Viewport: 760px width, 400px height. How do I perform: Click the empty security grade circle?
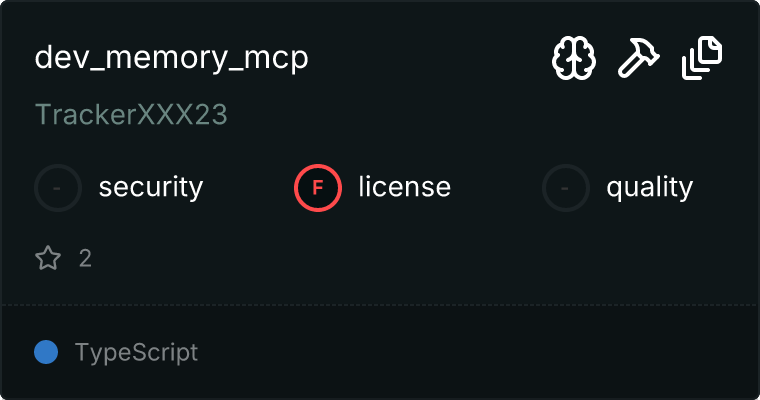(58, 188)
